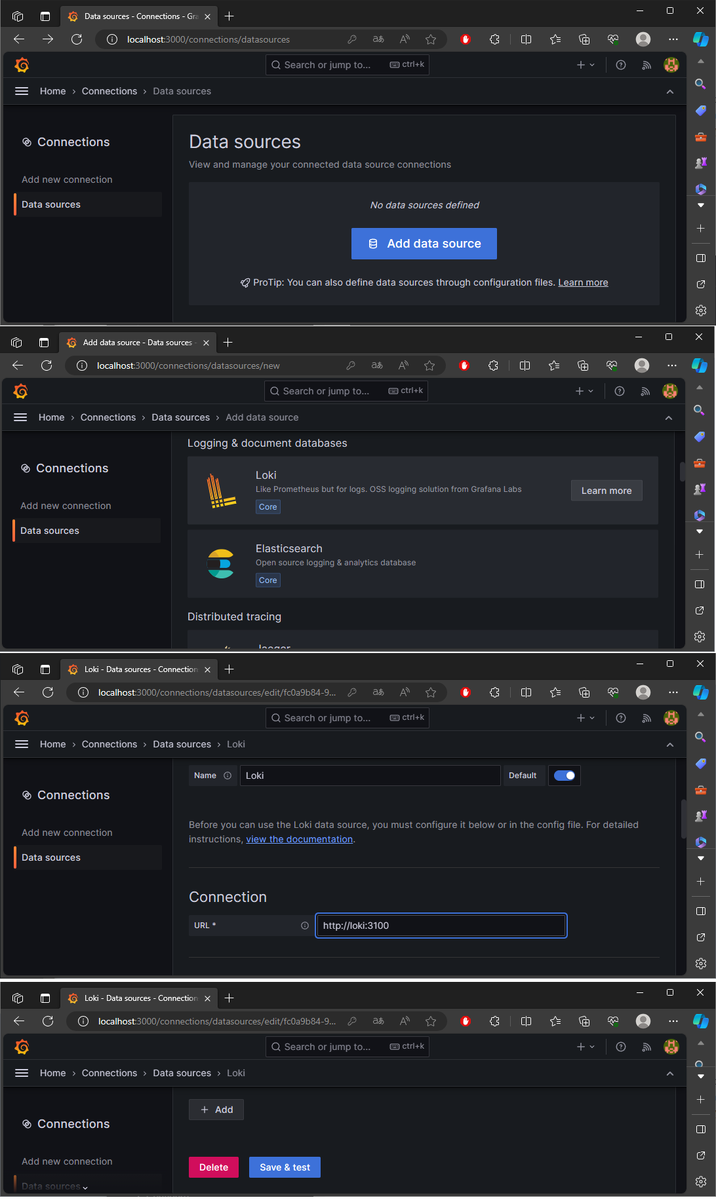Click Loki logo in Add data source list
716x1200 pixels.
(x=221, y=491)
